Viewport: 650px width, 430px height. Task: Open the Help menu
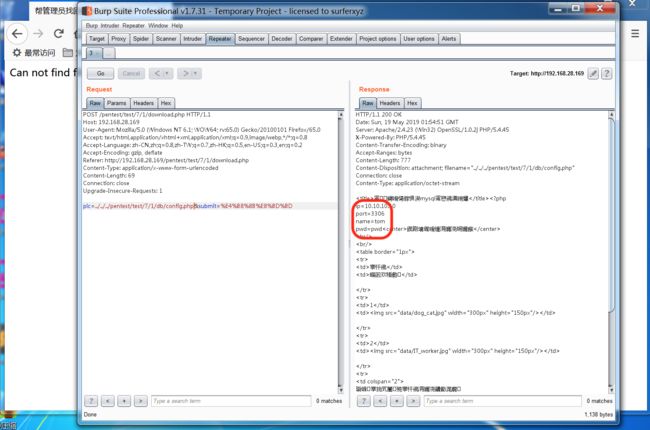[177, 26]
